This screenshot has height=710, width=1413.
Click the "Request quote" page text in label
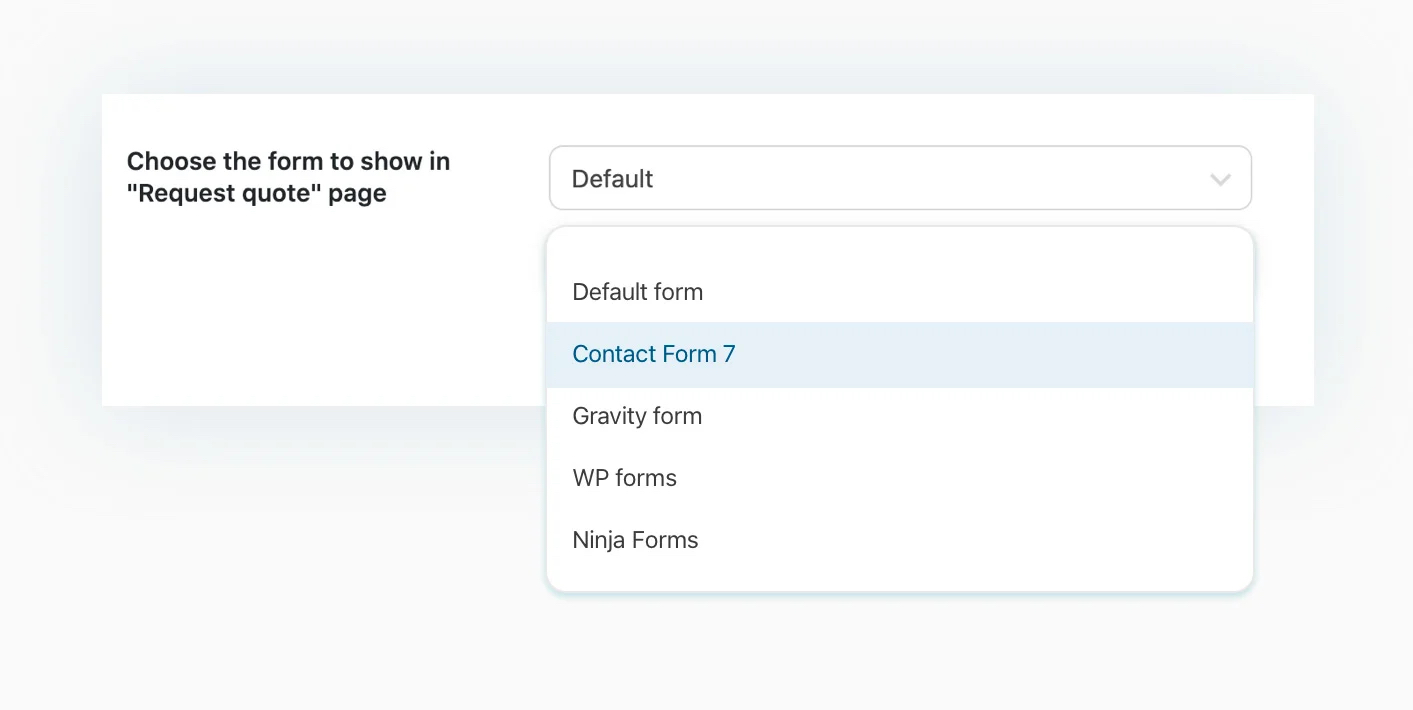[x=256, y=193]
